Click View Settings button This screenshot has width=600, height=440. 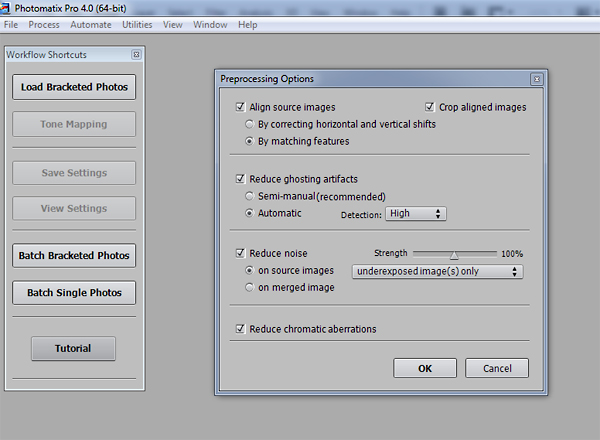point(74,209)
